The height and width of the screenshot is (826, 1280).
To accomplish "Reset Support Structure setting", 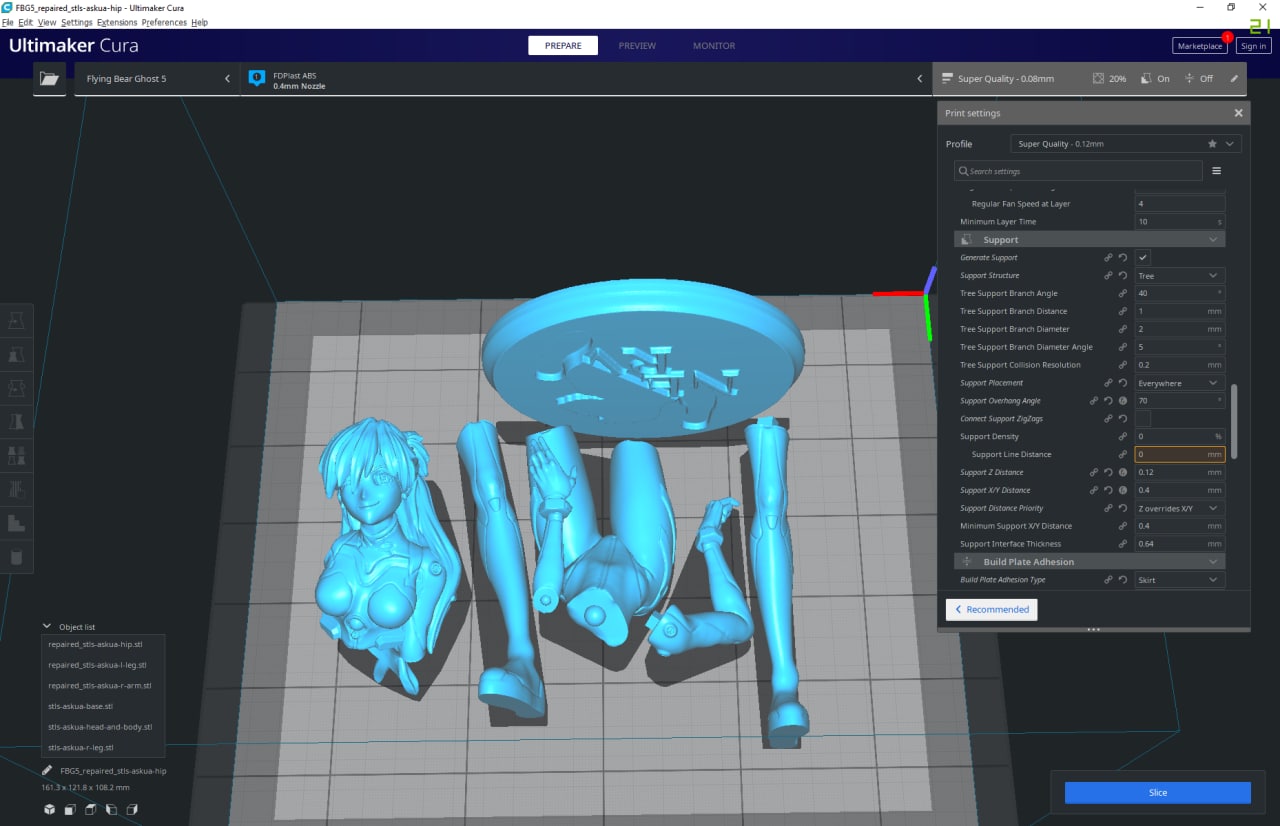I will [x=1123, y=276].
